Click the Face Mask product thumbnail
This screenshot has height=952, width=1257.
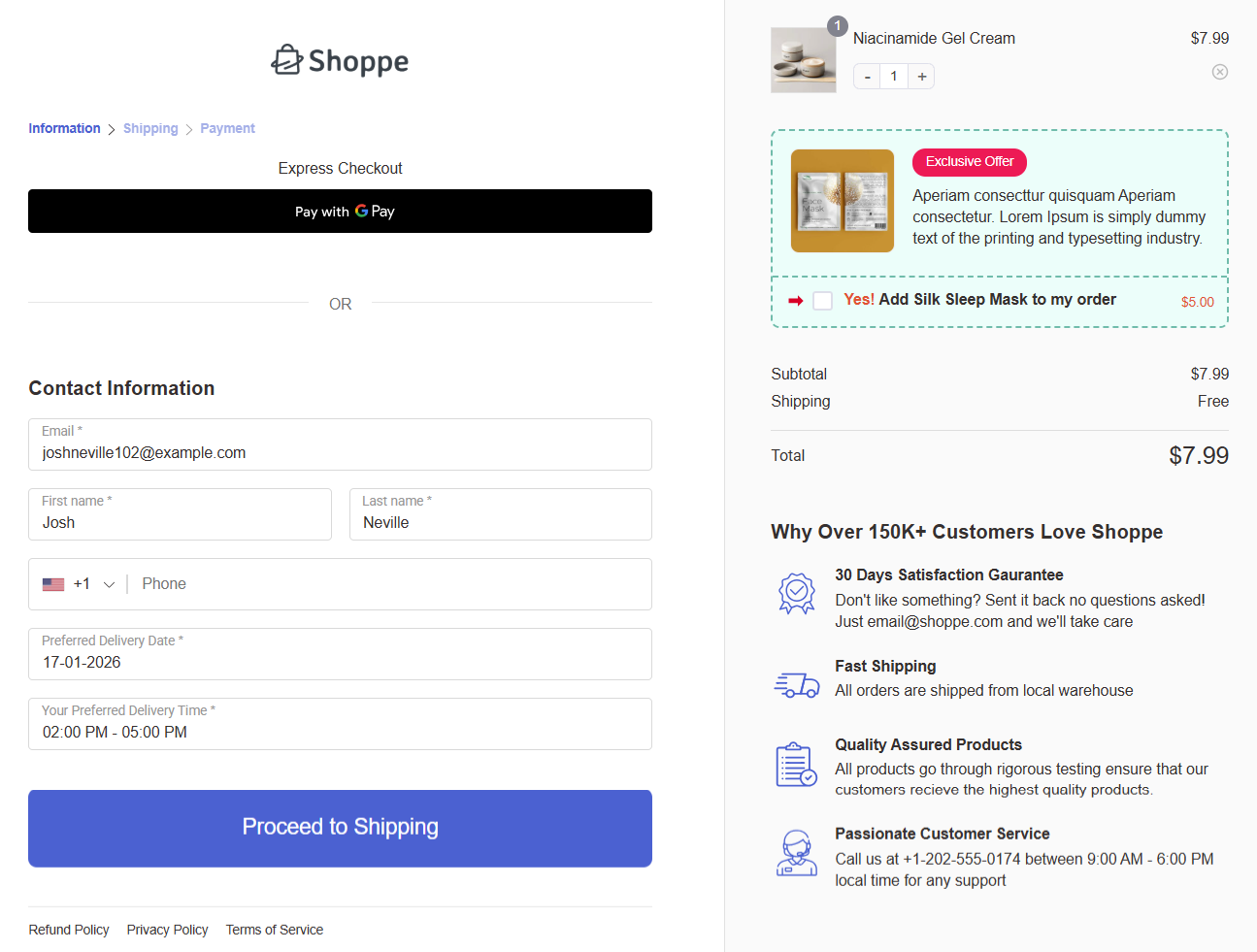(842, 200)
